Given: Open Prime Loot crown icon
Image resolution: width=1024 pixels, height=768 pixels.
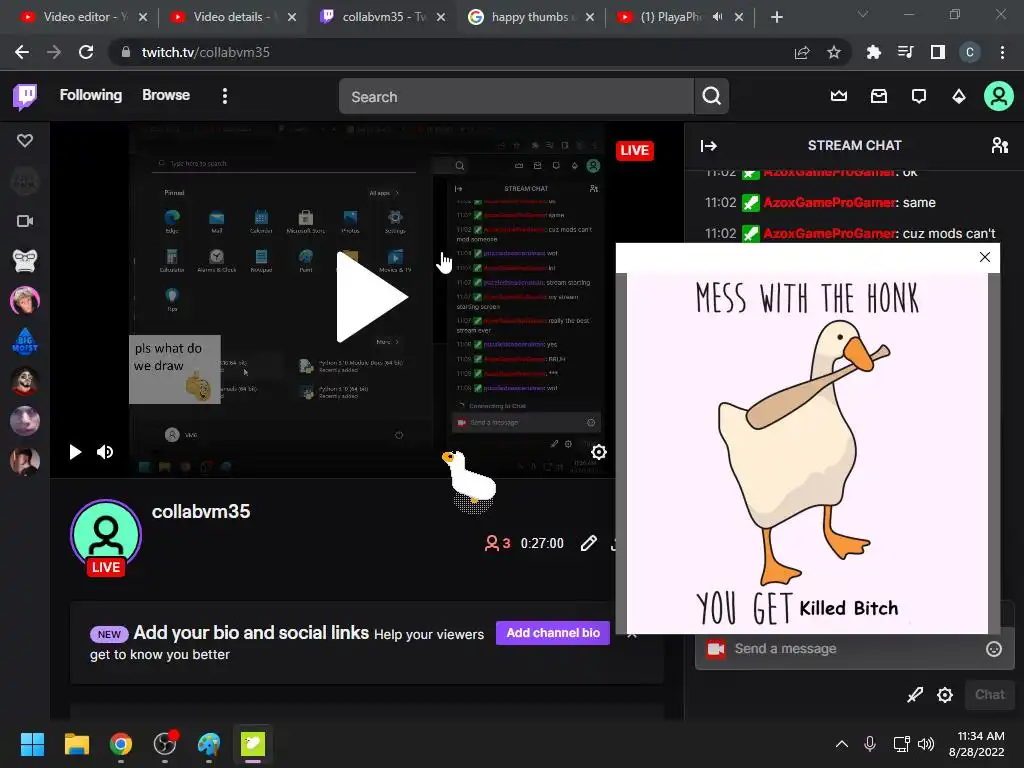Looking at the screenshot, I should pos(839,97).
